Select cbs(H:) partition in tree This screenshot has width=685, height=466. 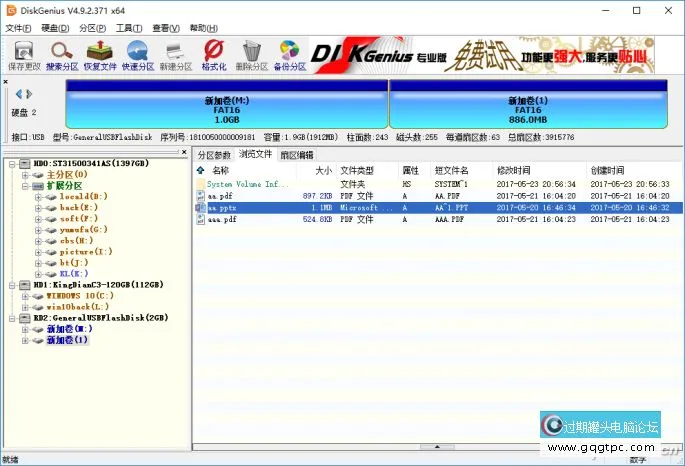pos(76,241)
